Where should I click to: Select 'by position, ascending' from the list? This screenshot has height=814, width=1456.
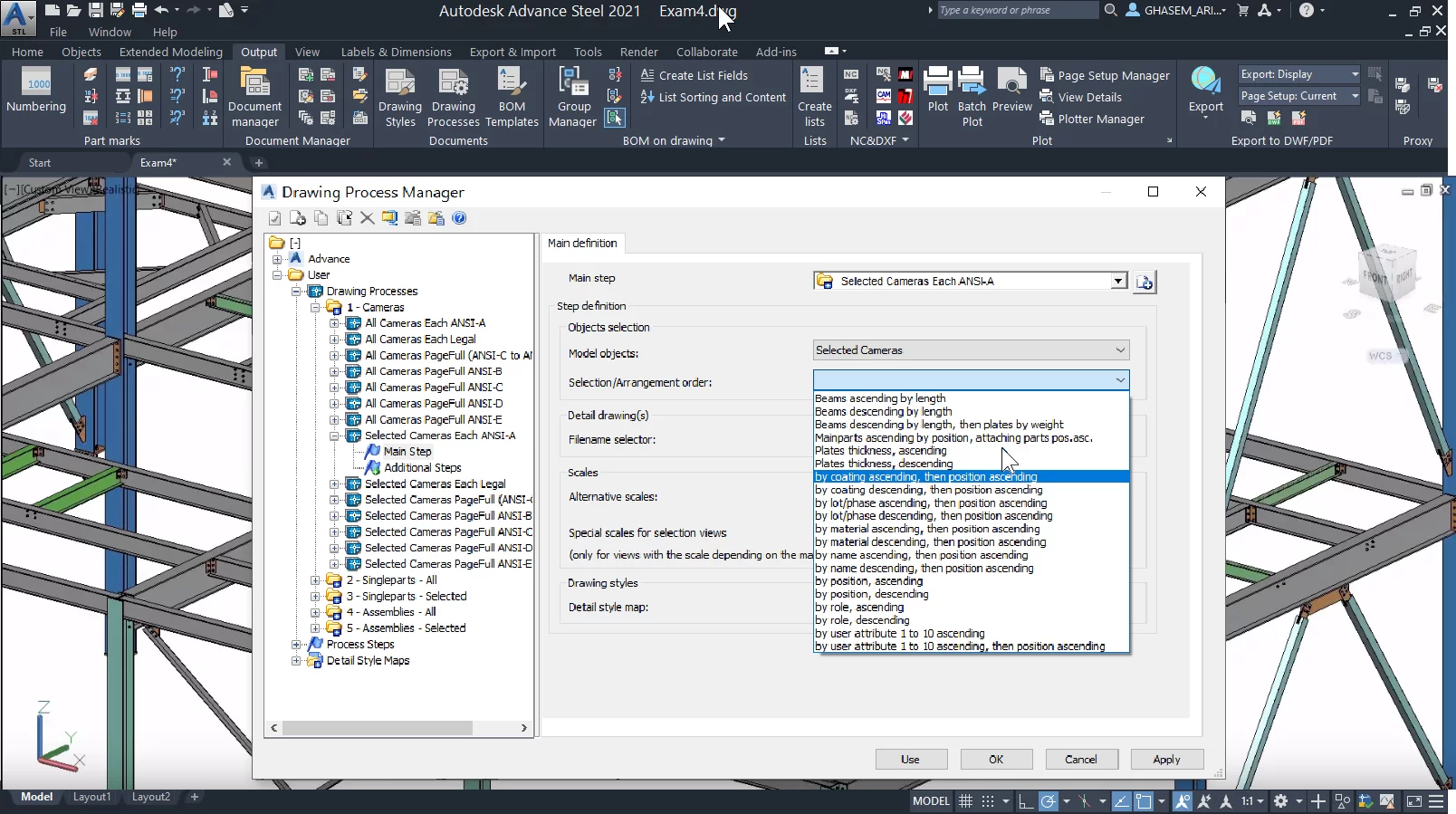point(868,581)
